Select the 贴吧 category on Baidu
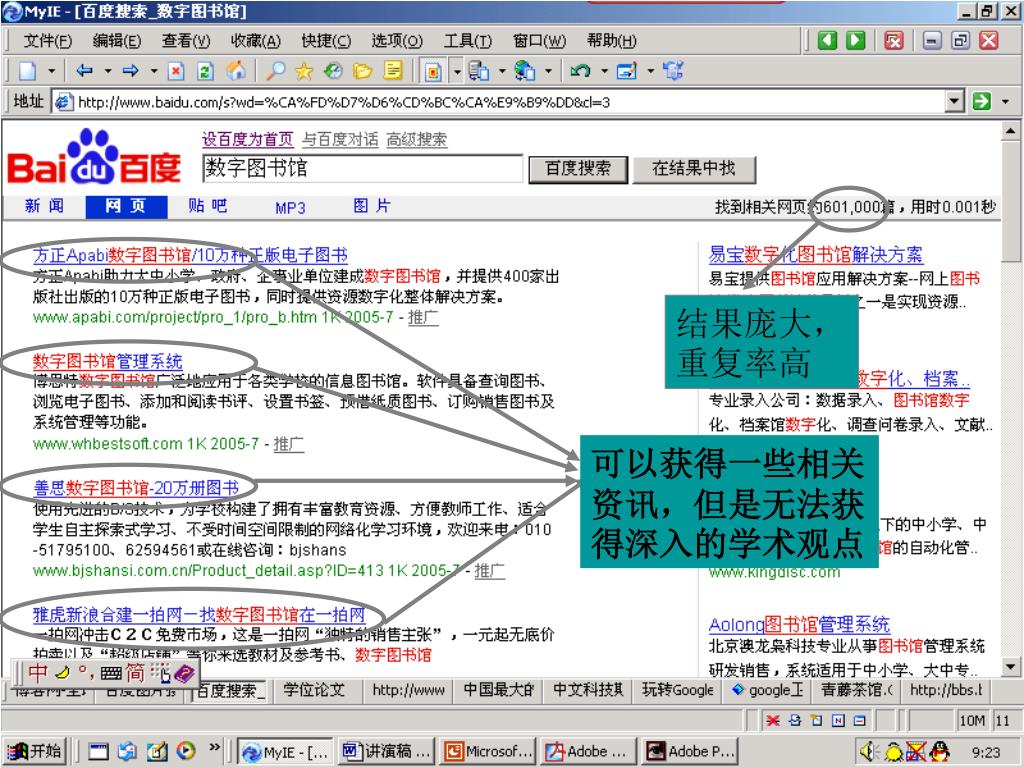This screenshot has width=1024, height=768. [x=208, y=206]
